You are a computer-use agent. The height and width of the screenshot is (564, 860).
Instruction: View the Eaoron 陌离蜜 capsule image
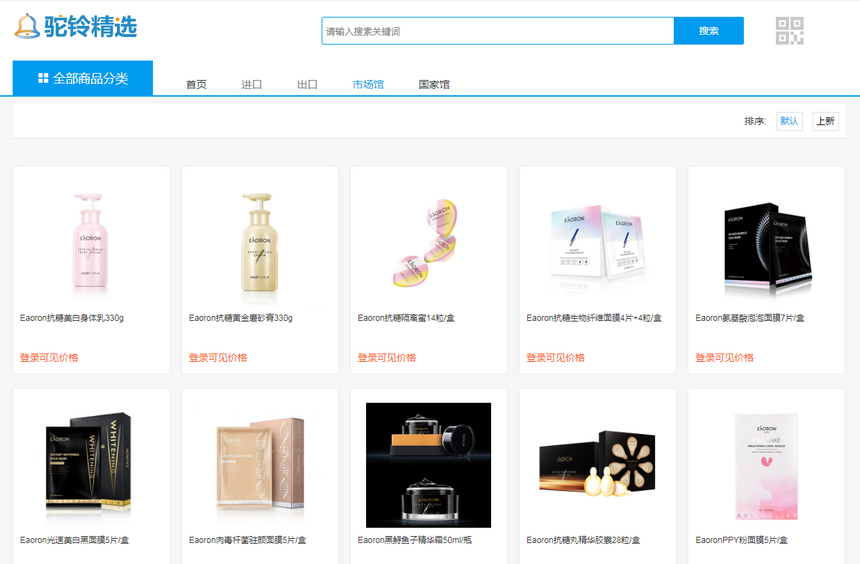tap(429, 240)
